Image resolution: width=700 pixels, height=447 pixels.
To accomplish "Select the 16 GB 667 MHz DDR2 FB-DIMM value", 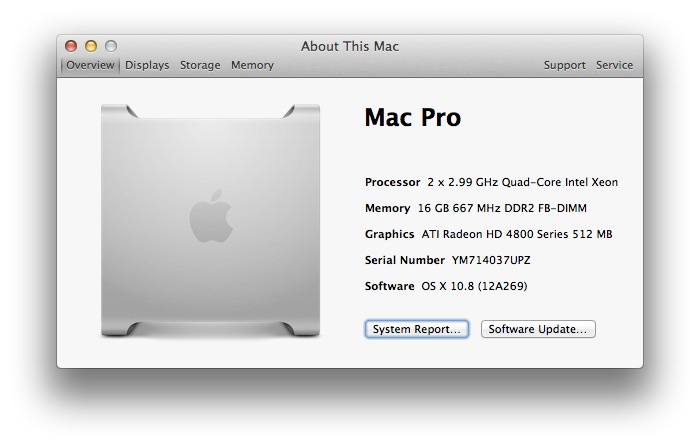I will pos(502,208).
